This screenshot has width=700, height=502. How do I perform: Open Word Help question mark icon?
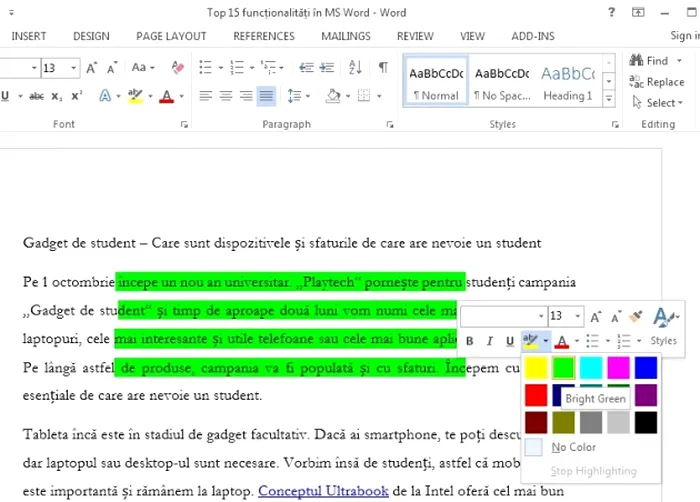(x=612, y=12)
